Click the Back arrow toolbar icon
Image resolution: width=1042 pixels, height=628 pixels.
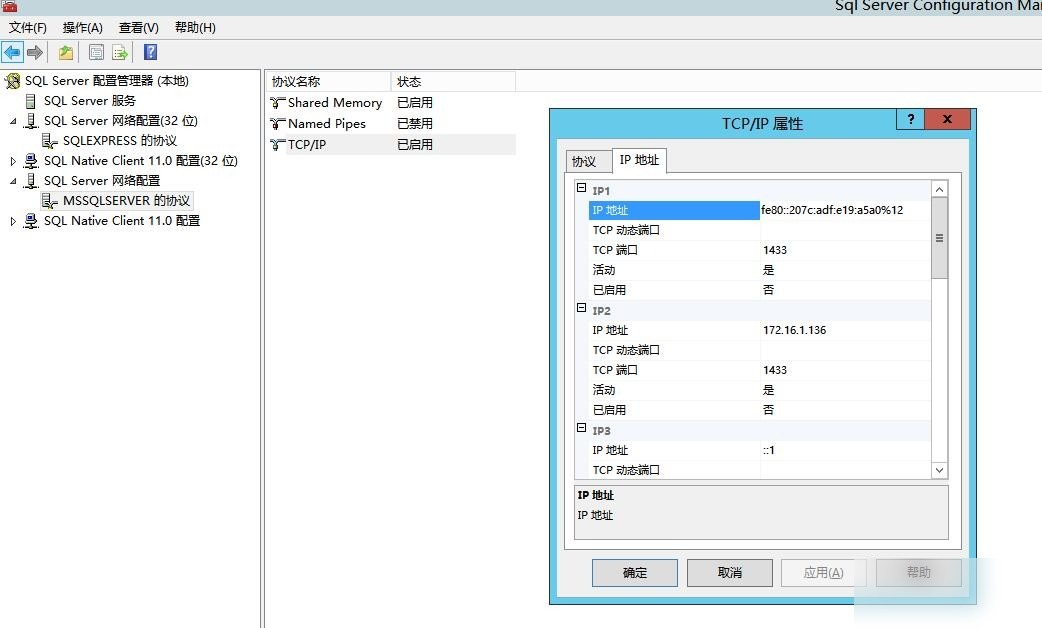click(13, 52)
